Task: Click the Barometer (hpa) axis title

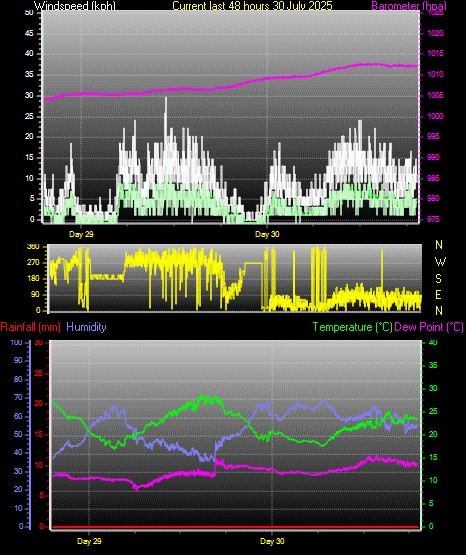Action: 409,6
